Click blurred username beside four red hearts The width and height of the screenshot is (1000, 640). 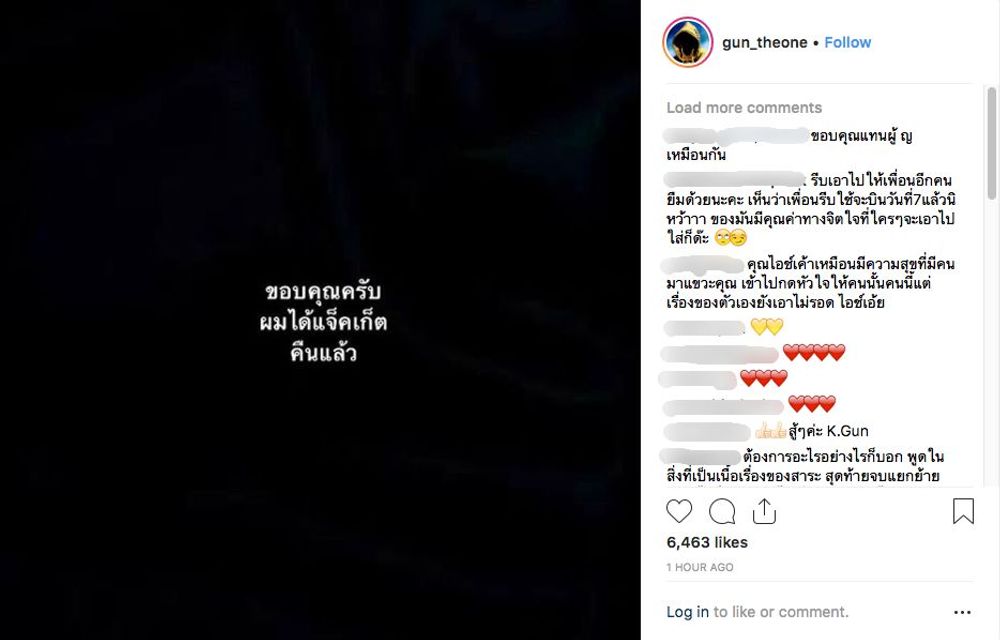720,353
